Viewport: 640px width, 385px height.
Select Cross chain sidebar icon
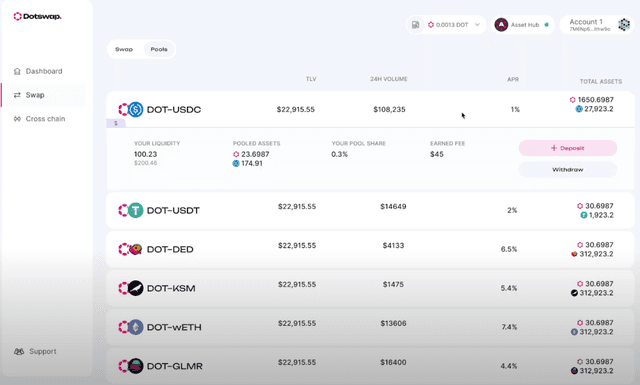17,119
